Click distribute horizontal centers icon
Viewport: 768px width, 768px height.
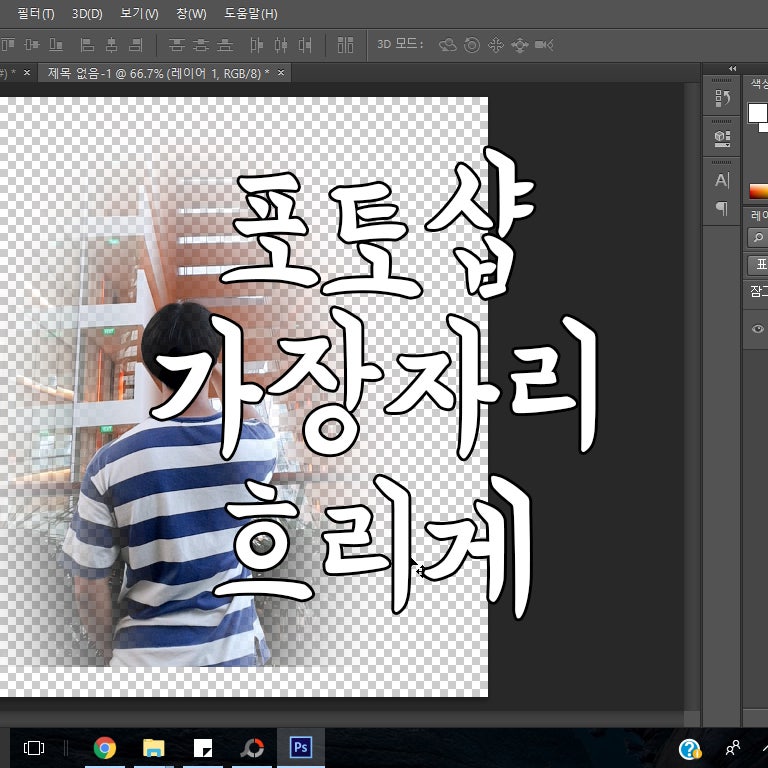281,45
